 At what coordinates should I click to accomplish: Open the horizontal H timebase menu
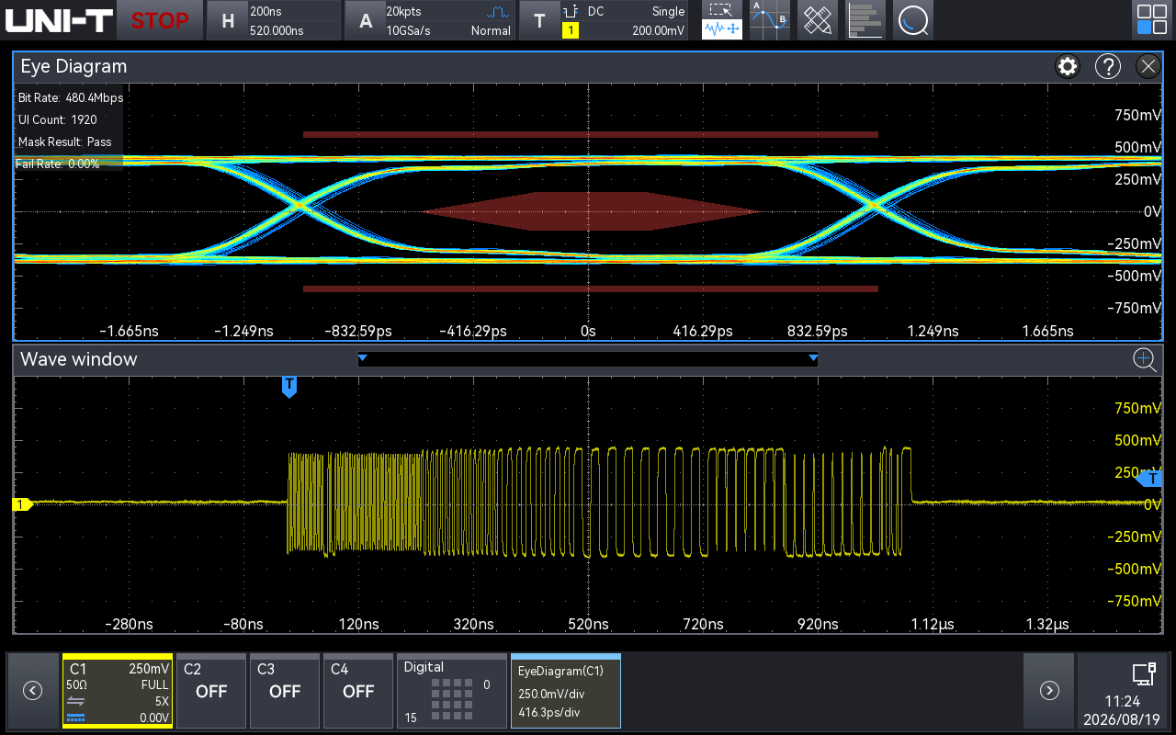227,21
